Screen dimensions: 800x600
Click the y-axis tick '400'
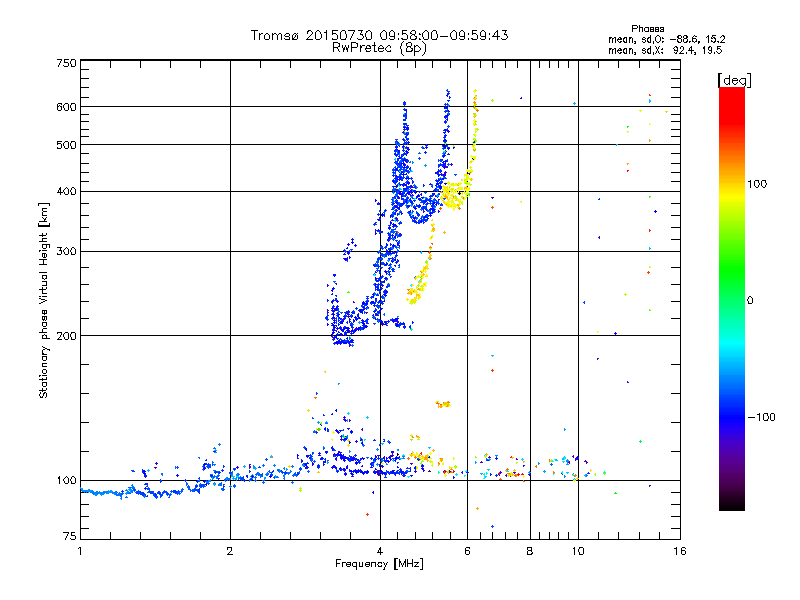click(66, 191)
